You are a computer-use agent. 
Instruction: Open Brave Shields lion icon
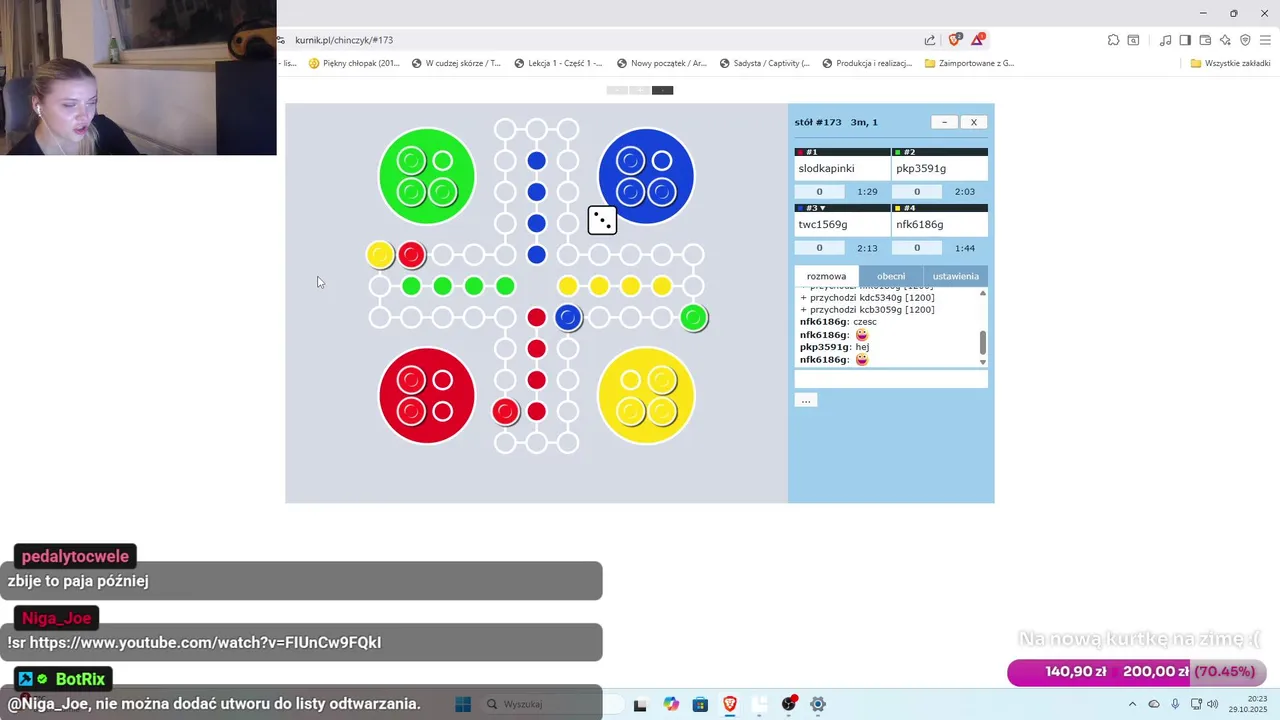(955, 40)
